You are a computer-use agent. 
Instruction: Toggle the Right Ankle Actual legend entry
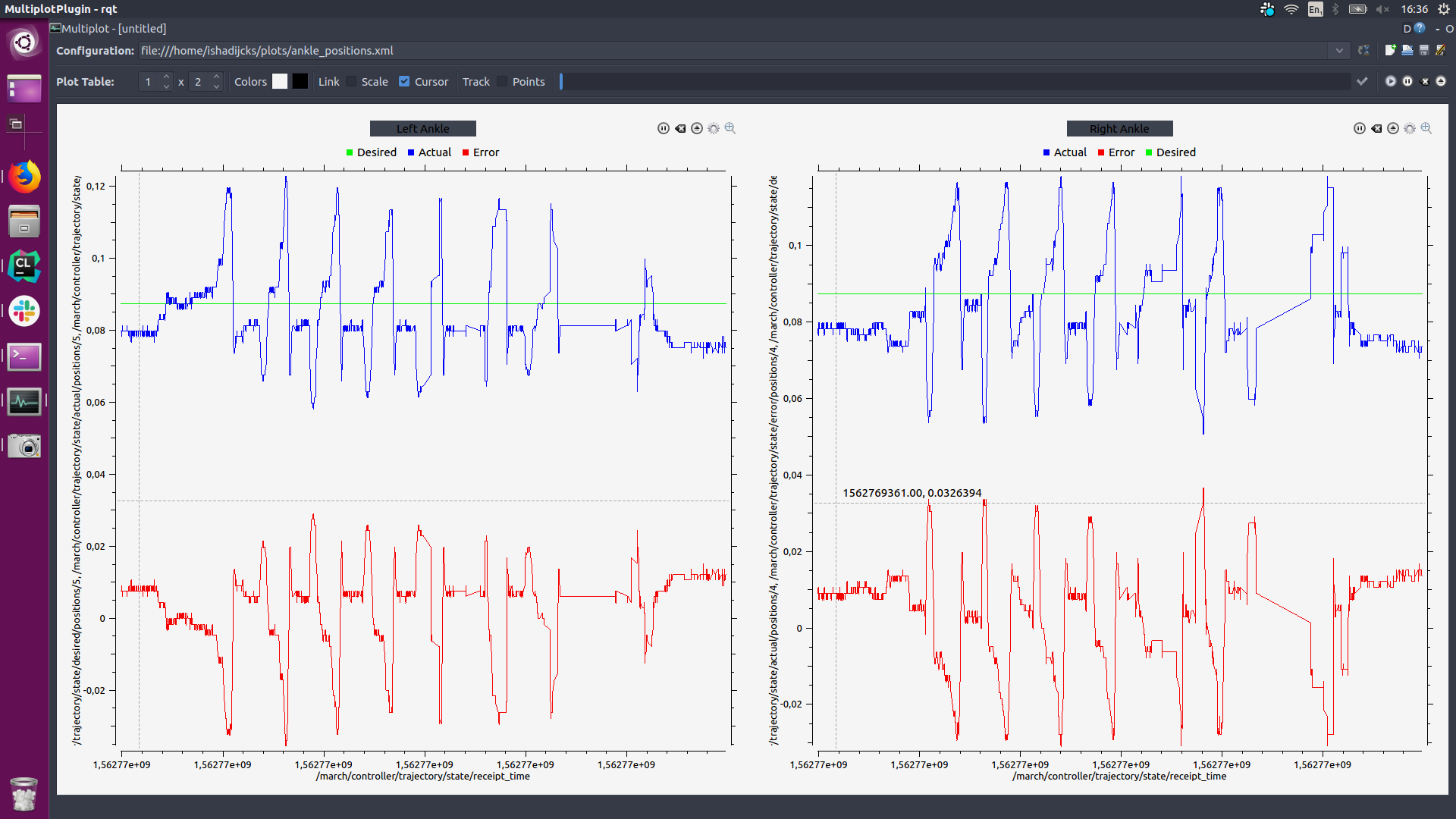pyautogui.click(x=1065, y=152)
